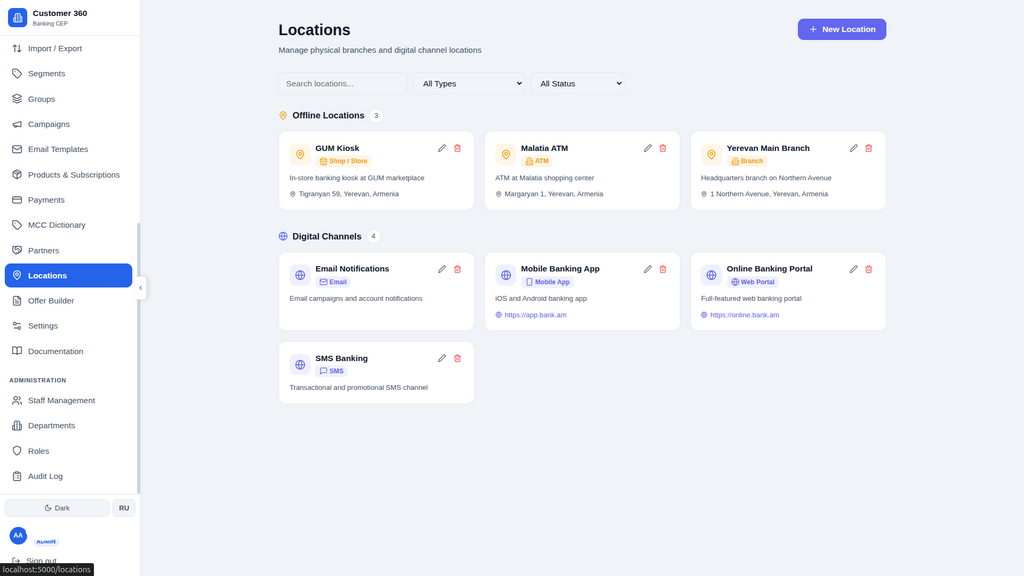Open Products & Subscriptions
1024x576 pixels.
click(x=69, y=175)
